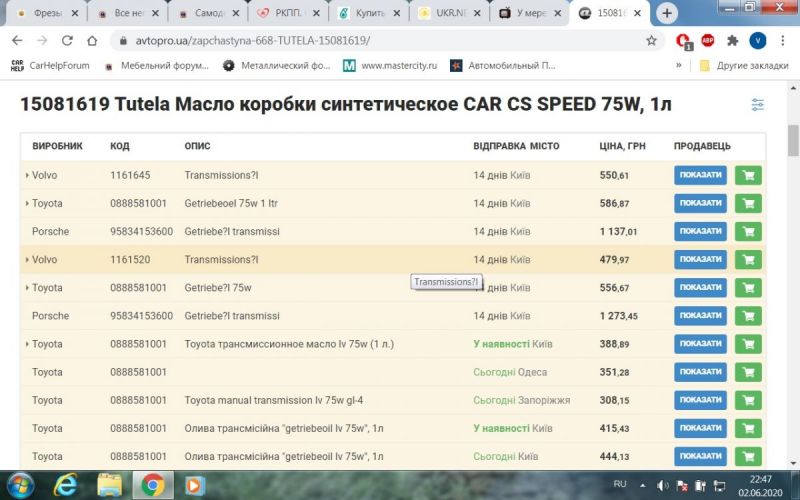Click the address bar URL field
The height and width of the screenshot is (500, 800).
click(380, 41)
